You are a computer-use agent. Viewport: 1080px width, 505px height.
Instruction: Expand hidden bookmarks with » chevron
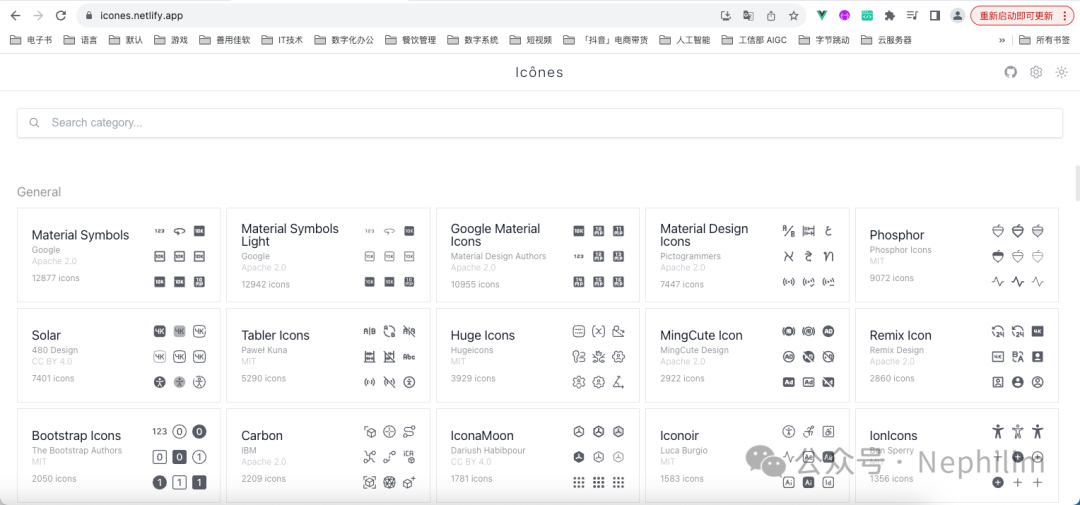(1001, 40)
